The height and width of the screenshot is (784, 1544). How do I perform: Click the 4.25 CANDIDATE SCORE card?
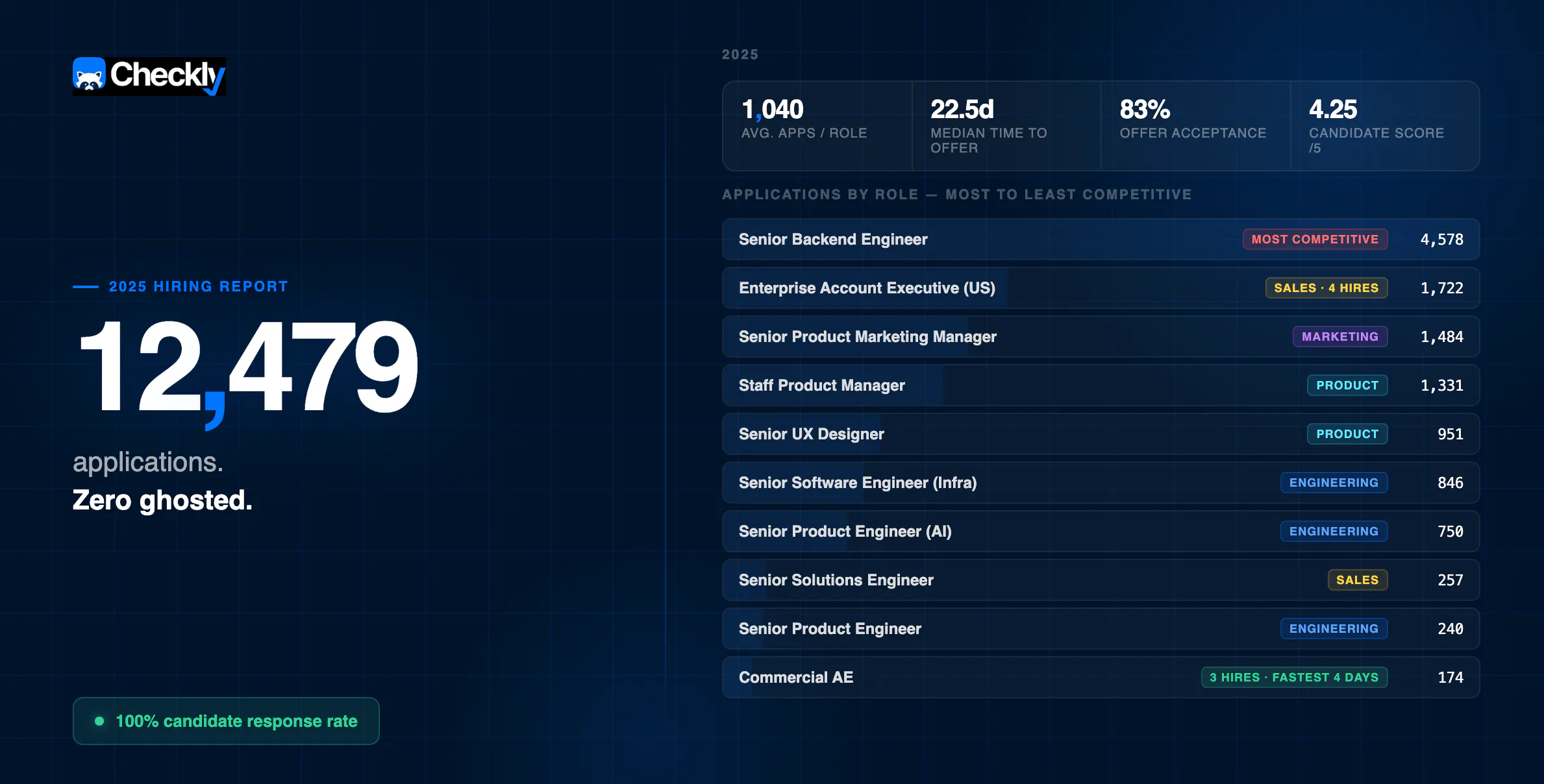[x=1384, y=125]
